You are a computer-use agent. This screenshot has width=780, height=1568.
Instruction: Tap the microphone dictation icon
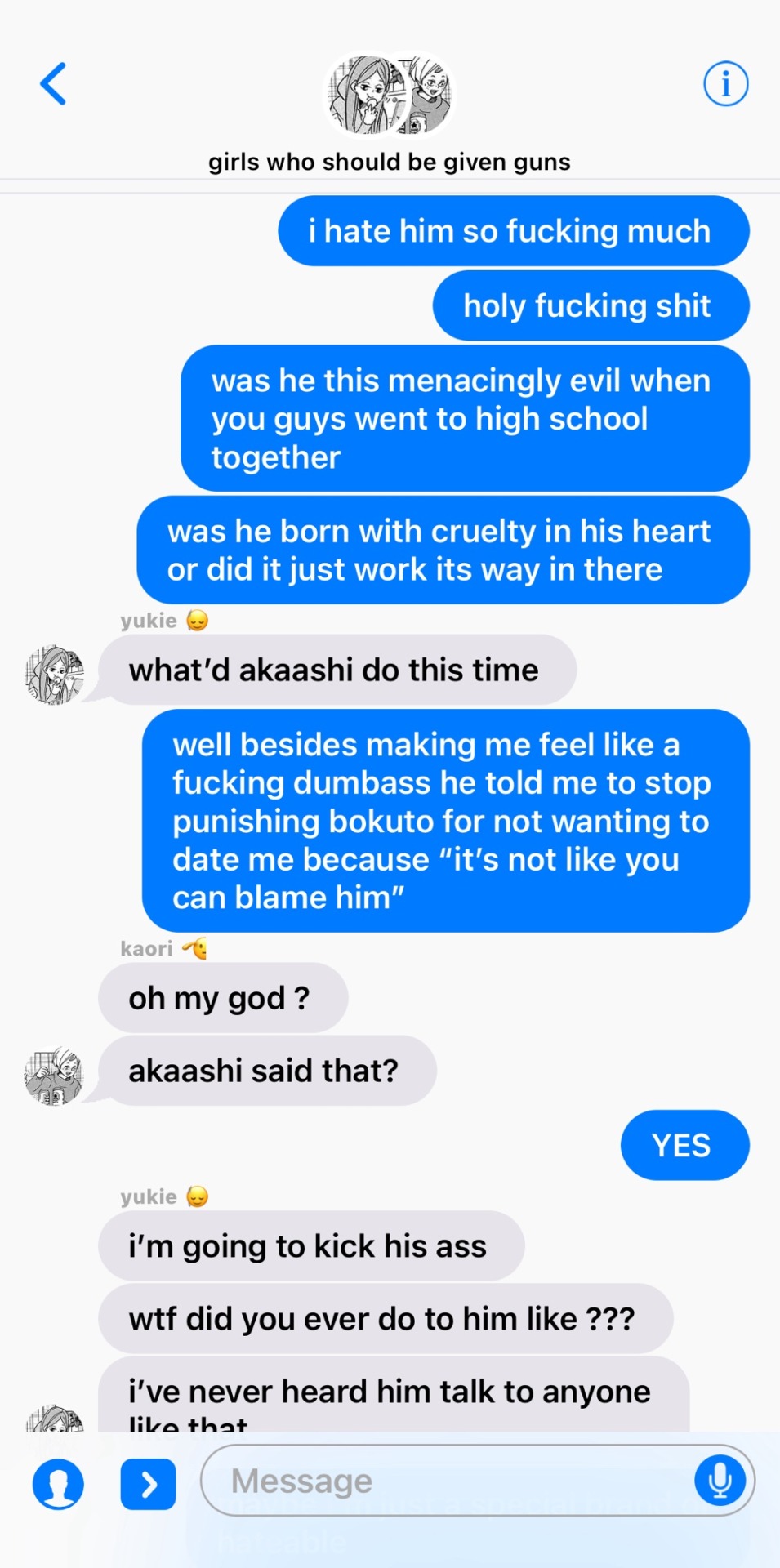719,1480
